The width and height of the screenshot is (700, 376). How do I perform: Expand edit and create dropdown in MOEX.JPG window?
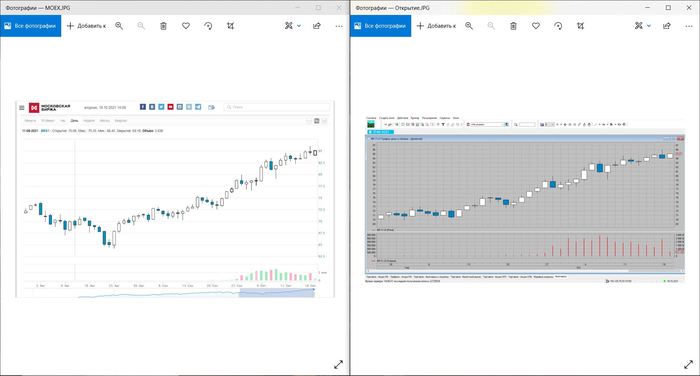tap(293, 26)
